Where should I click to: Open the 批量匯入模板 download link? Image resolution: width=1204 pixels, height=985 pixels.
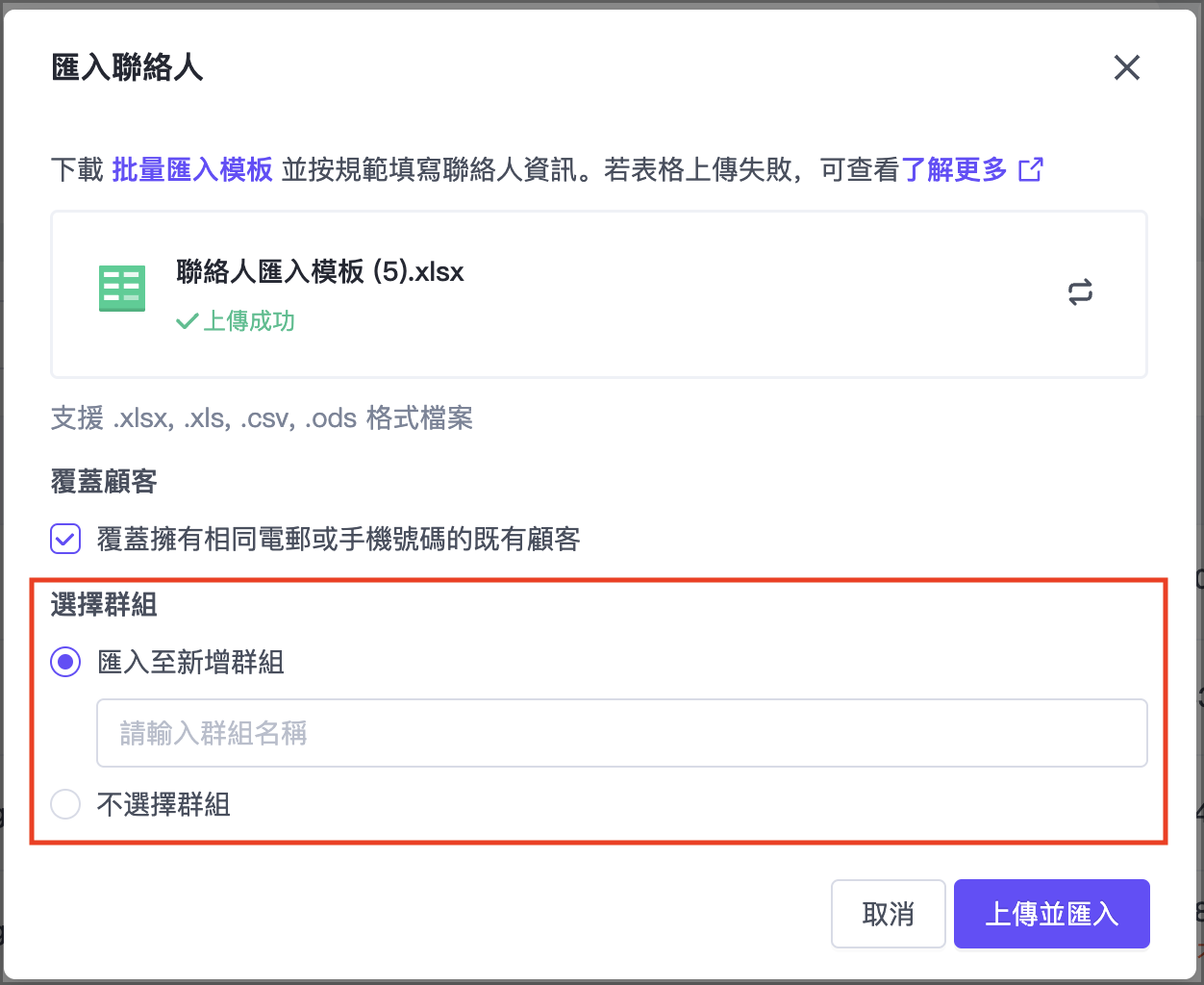(192, 170)
